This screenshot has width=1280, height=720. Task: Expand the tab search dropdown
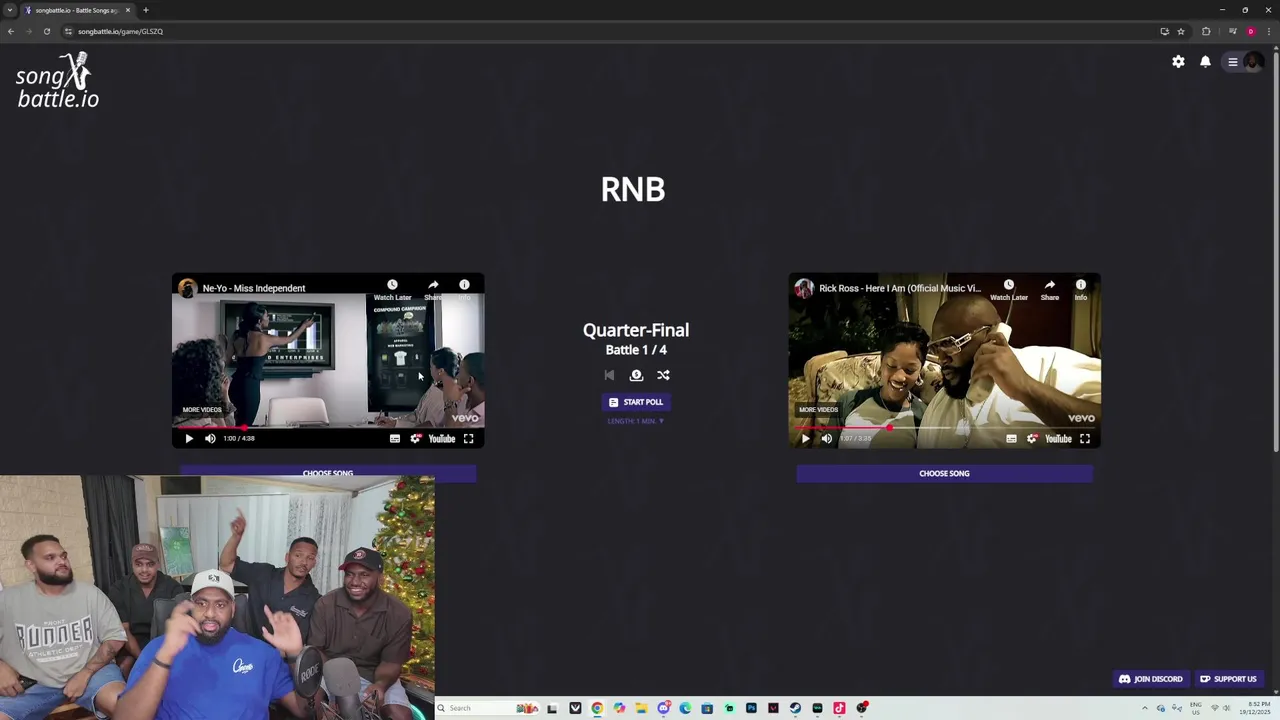point(10,10)
